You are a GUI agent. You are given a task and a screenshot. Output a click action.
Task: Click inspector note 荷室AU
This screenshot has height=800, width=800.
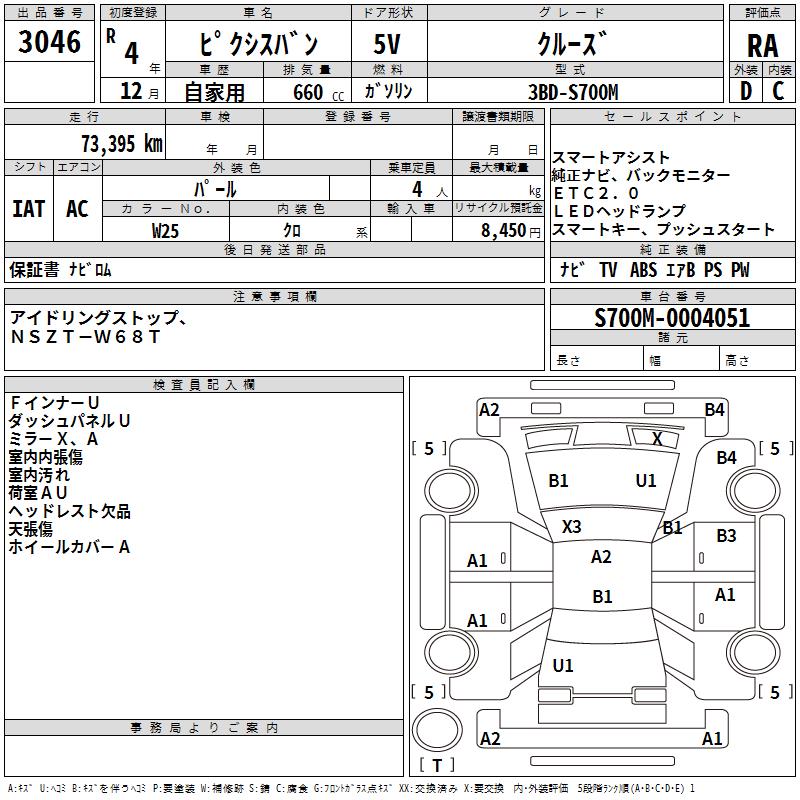pos(38,493)
